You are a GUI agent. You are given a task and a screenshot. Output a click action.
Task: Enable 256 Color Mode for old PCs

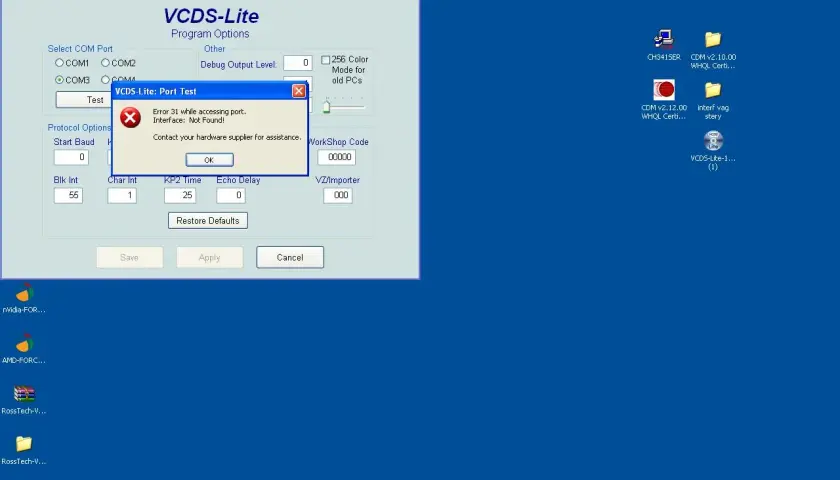pyautogui.click(x=325, y=59)
